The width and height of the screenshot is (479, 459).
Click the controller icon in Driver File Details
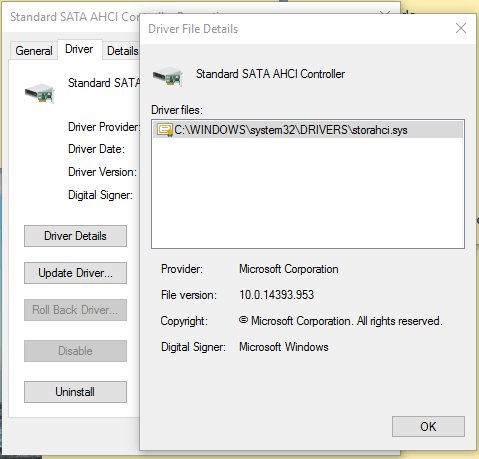(168, 76)
